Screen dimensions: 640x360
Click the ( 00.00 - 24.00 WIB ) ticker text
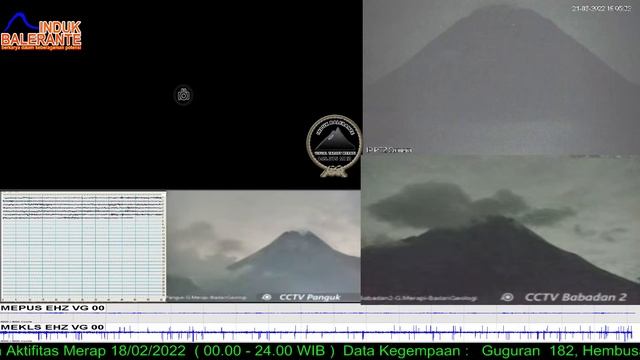(x=264, y=351)
